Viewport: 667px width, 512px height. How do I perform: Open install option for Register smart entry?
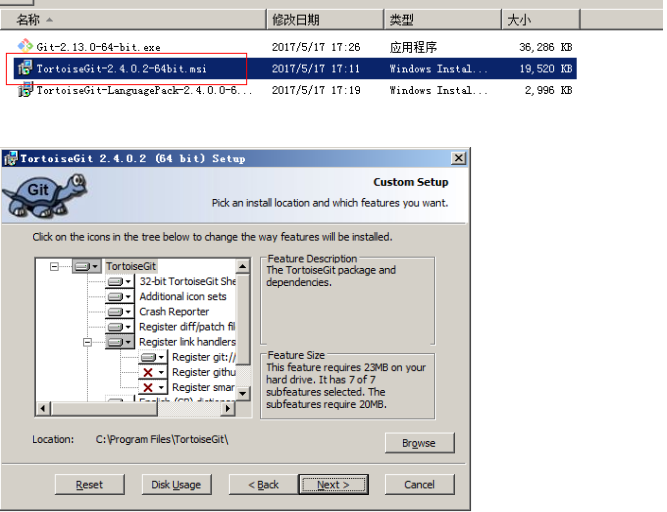(153, 387)
